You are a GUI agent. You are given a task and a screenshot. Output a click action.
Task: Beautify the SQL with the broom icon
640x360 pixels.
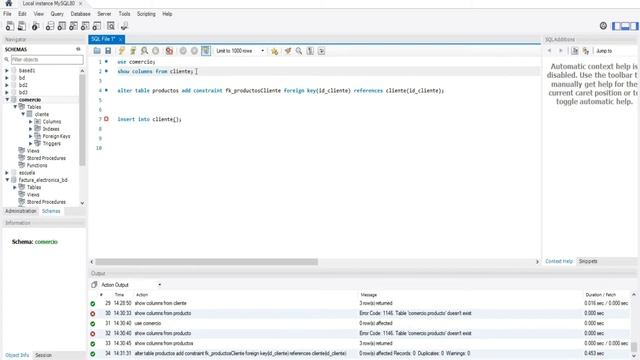288,51
